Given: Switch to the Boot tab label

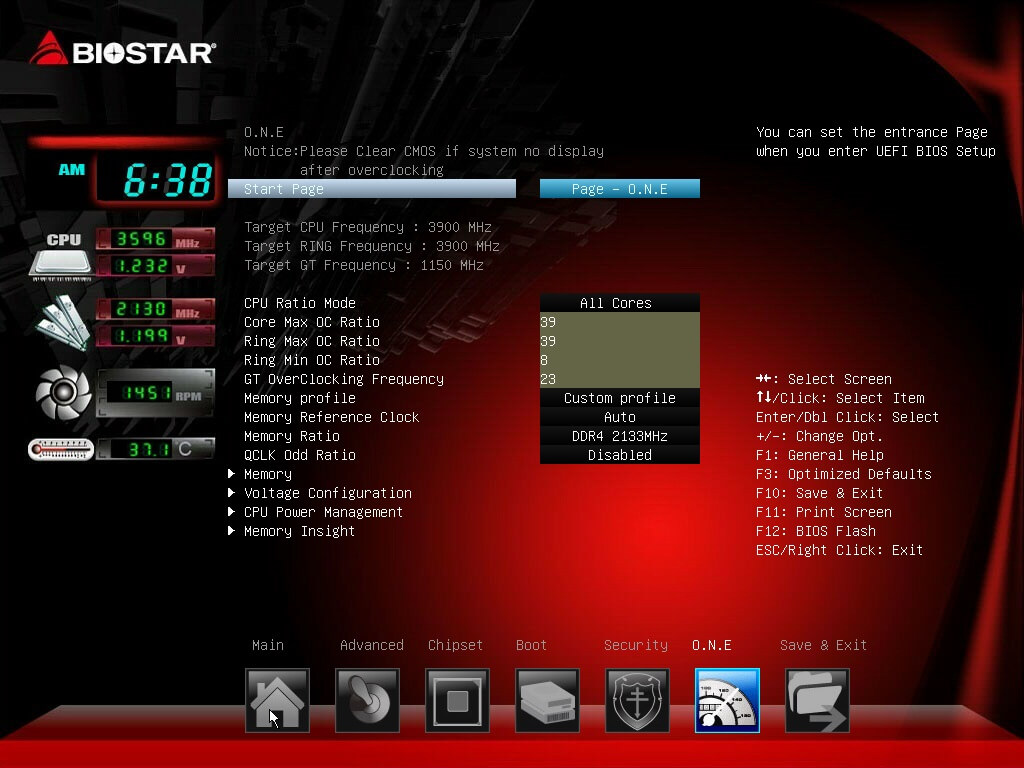Looking at the screenshot, I should click(531, 645).
